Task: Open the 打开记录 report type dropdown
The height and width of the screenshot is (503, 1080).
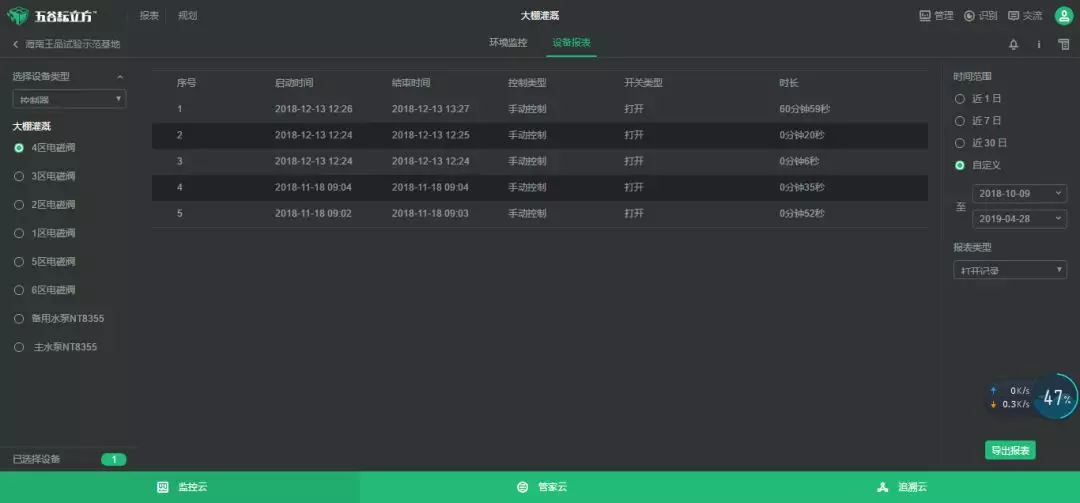Action: coord(1010,270)
